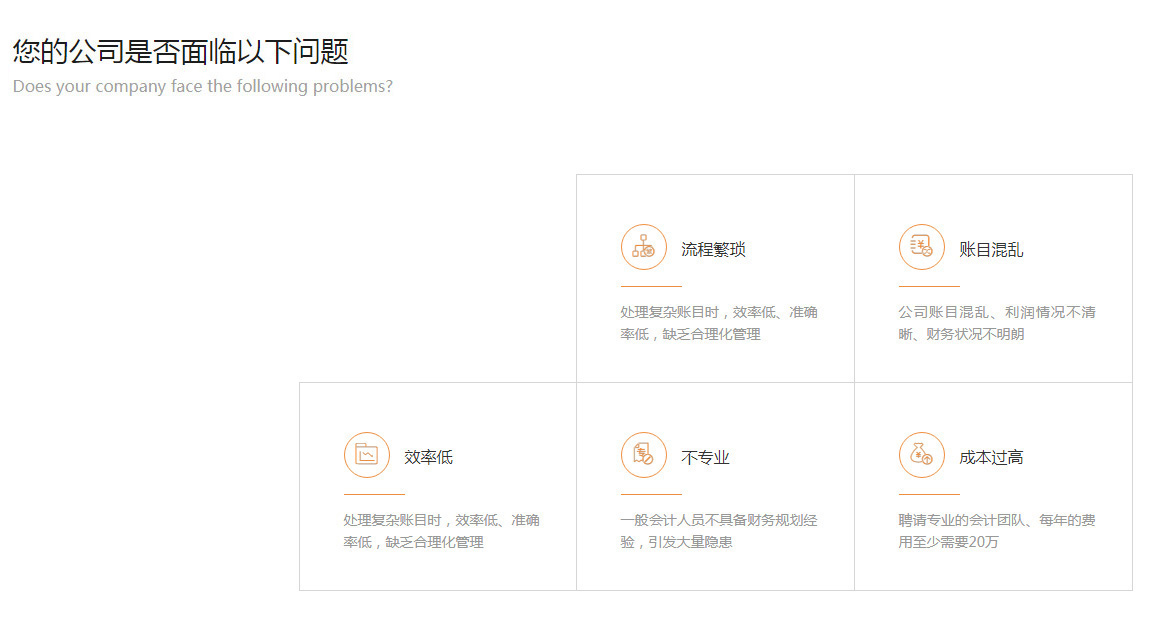Select the 流程繁琐 card title
Screen dimensions: 1170x644
pyautogui.click(x=713, y=250)
